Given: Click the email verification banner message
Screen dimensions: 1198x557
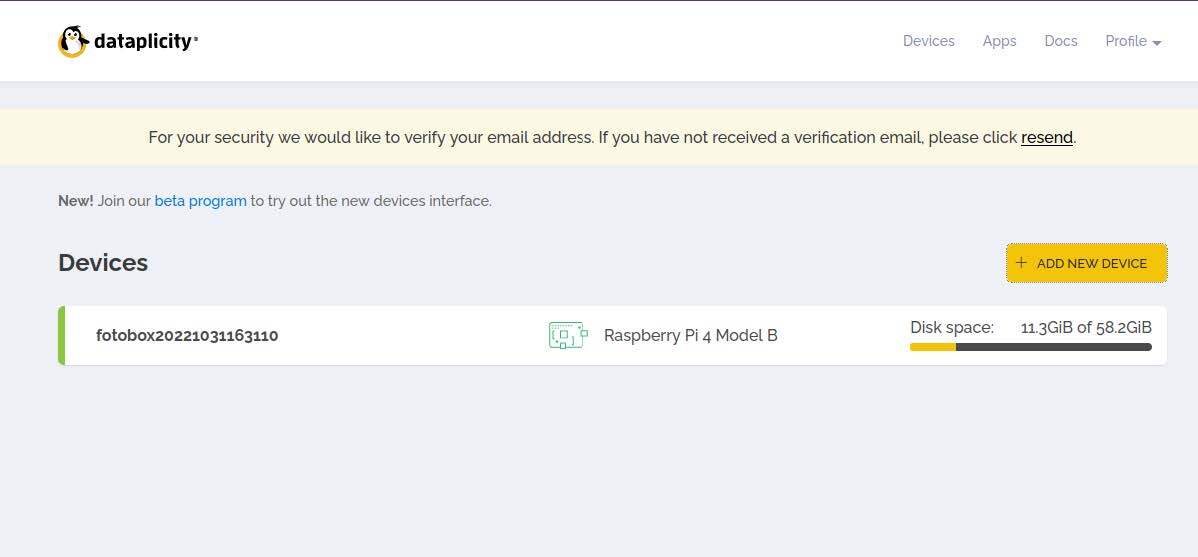Looking at the screenshot, I should (x=612, y=138).
